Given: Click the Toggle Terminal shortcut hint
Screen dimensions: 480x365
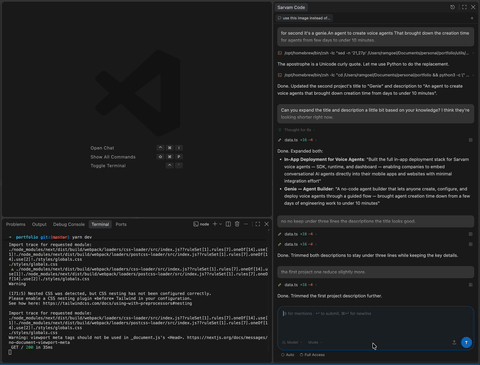Looking at the screenshot, I should tap(108, 166).
